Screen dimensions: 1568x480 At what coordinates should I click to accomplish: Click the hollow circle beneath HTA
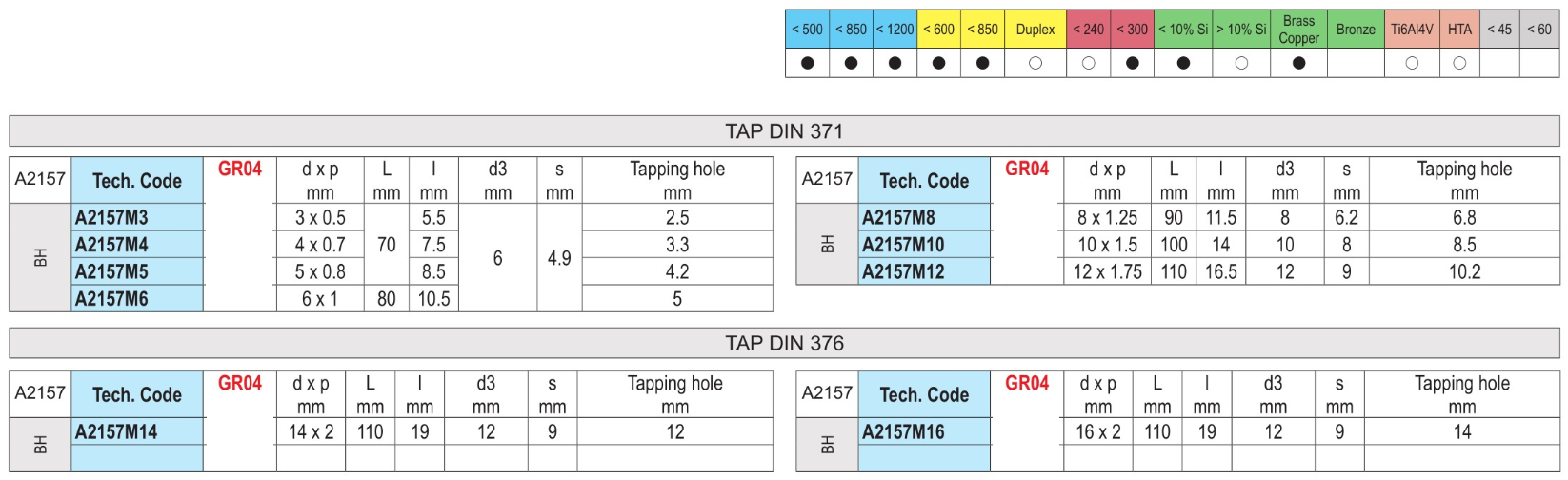click(x=1459, y=63)
